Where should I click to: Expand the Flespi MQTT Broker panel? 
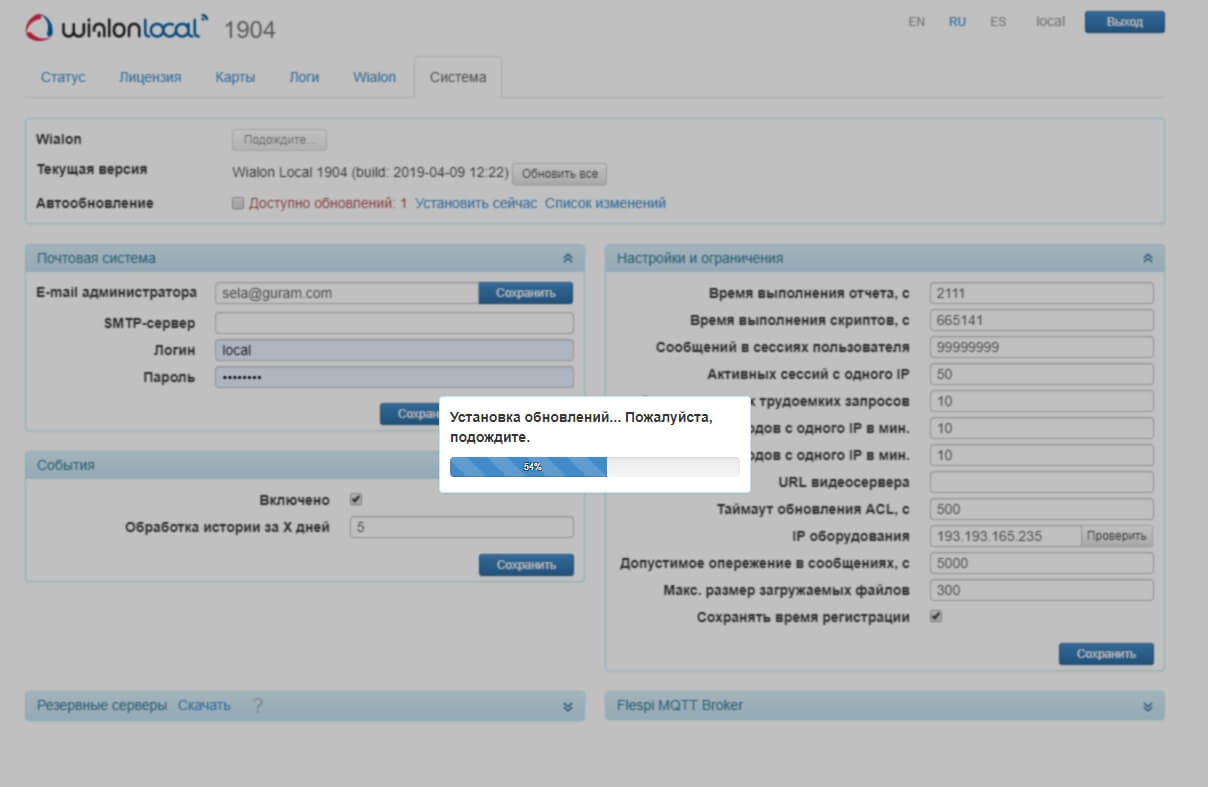[x=1146, y=705]
